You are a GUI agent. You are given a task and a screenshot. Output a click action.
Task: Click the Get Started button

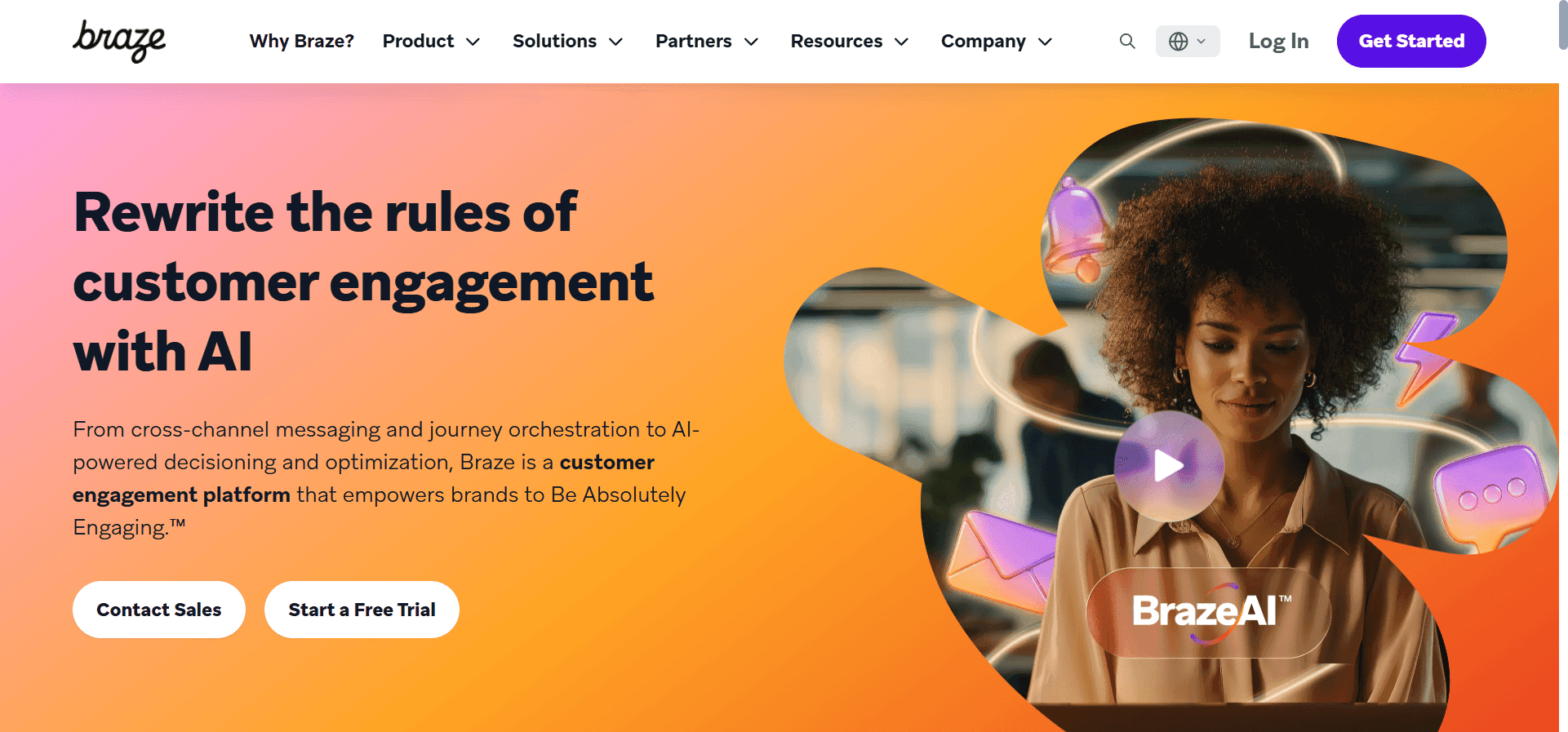tap(1411, 41)
